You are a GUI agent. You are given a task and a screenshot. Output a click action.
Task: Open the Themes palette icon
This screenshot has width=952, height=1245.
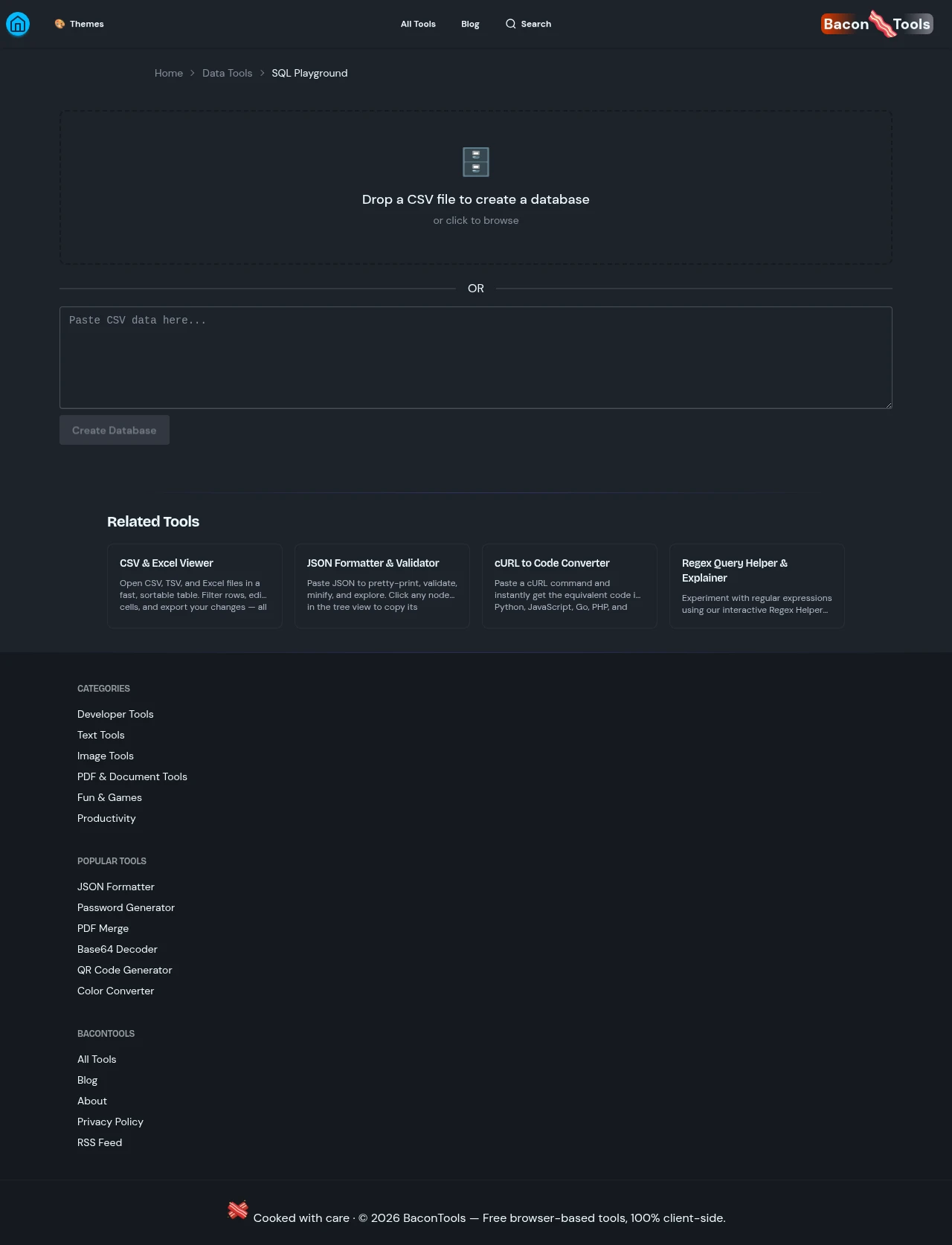(59, 24)
